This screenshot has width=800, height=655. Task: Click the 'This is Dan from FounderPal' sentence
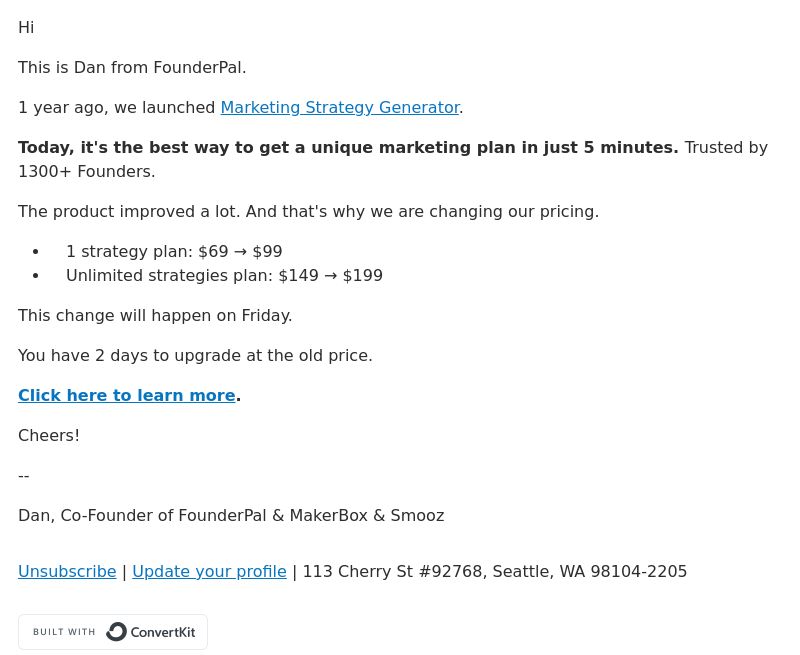[132, 67]
